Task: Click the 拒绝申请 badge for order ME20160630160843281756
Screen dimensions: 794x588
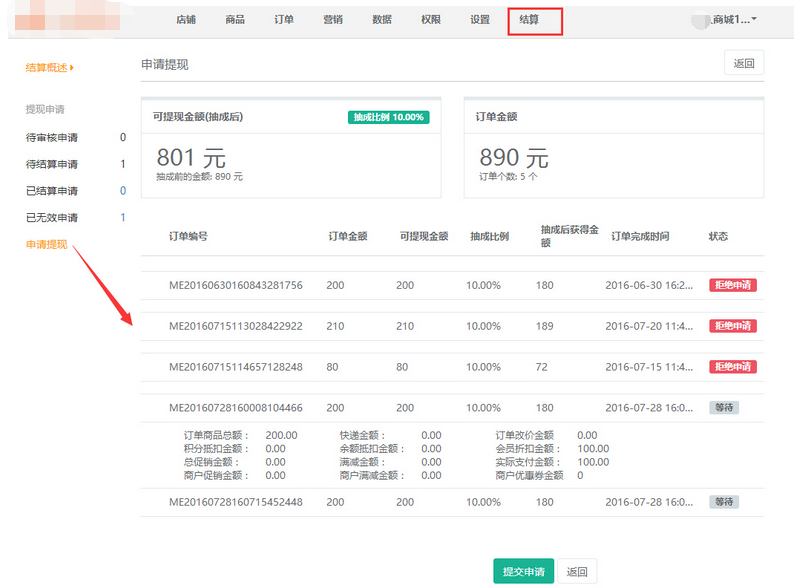Action: coord(732,285)
